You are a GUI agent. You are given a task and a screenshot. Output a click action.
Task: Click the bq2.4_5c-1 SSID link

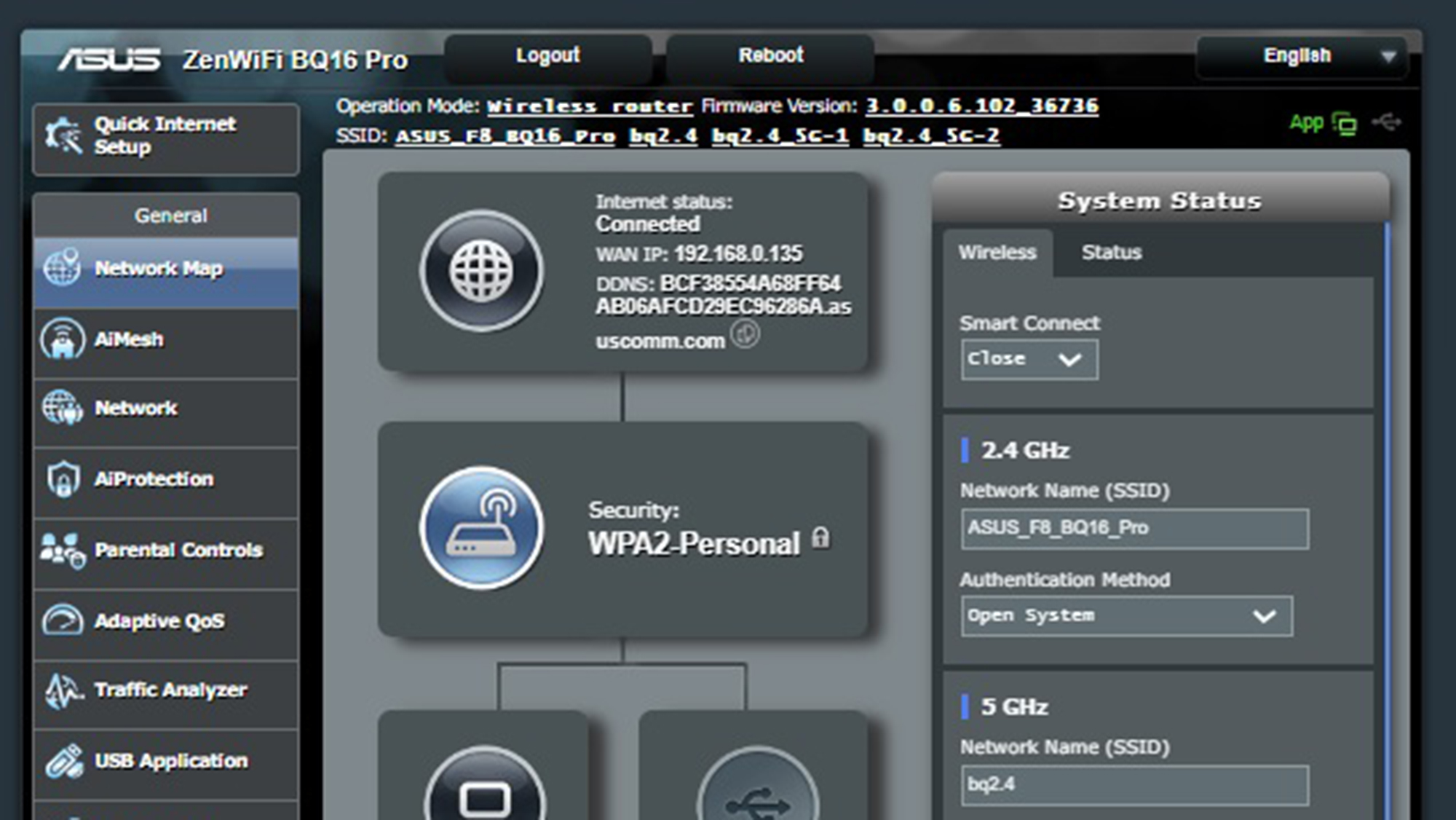780,136
